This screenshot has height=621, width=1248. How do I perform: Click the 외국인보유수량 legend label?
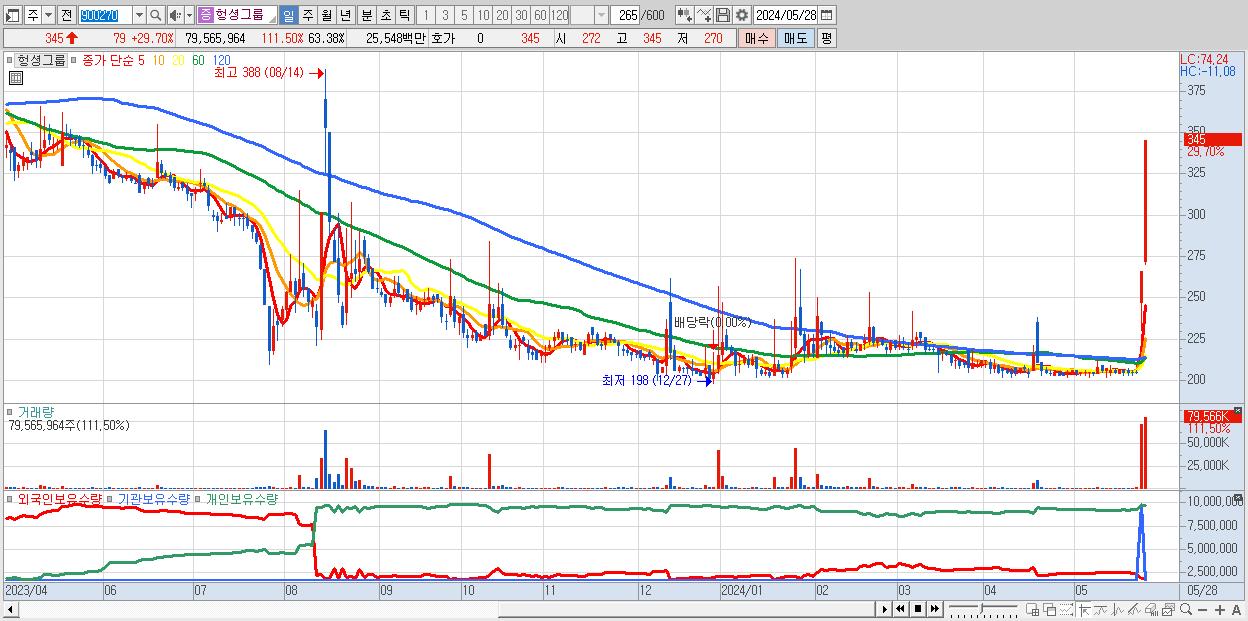[59, 498]
